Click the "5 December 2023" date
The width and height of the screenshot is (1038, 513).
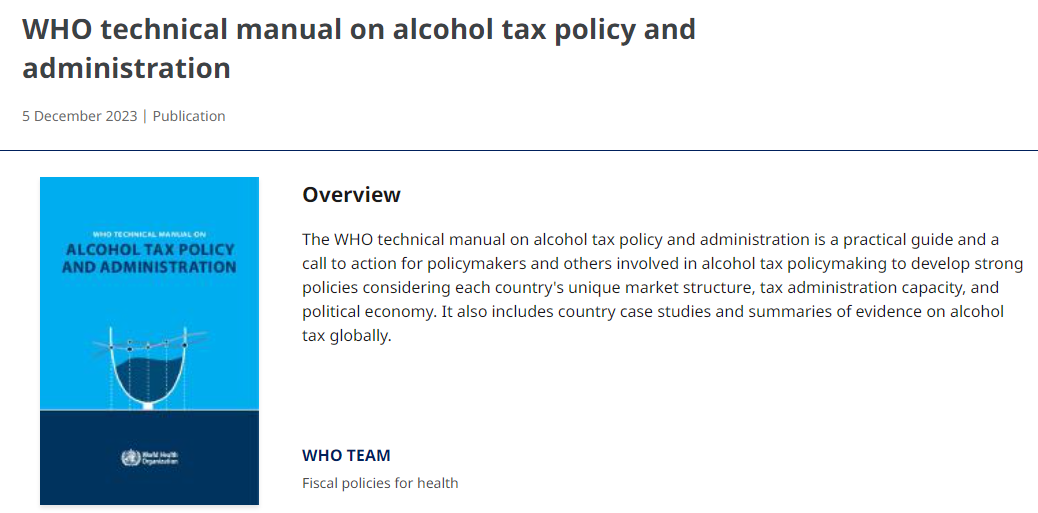coord(80,116)
